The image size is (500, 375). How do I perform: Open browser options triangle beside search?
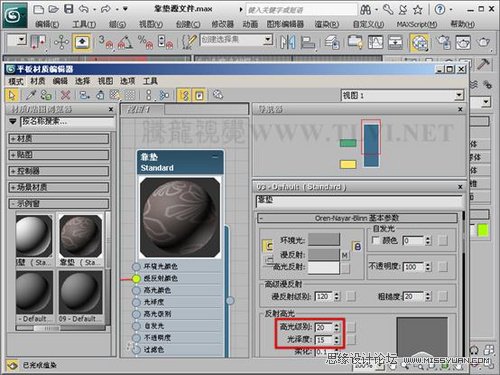(13, 121)
